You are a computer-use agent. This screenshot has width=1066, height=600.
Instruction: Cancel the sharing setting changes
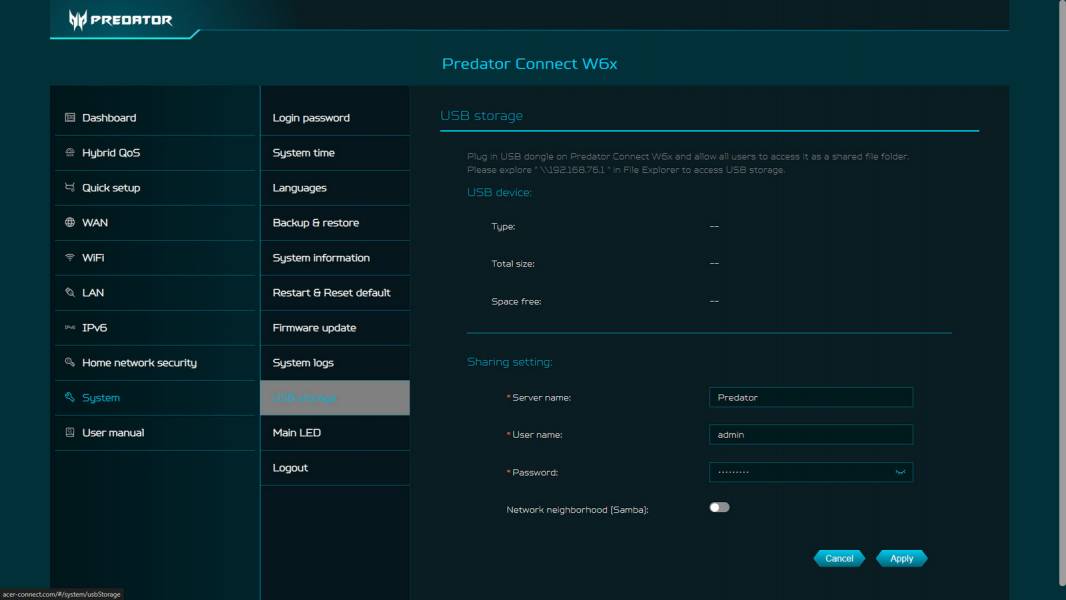click(839, 558)
